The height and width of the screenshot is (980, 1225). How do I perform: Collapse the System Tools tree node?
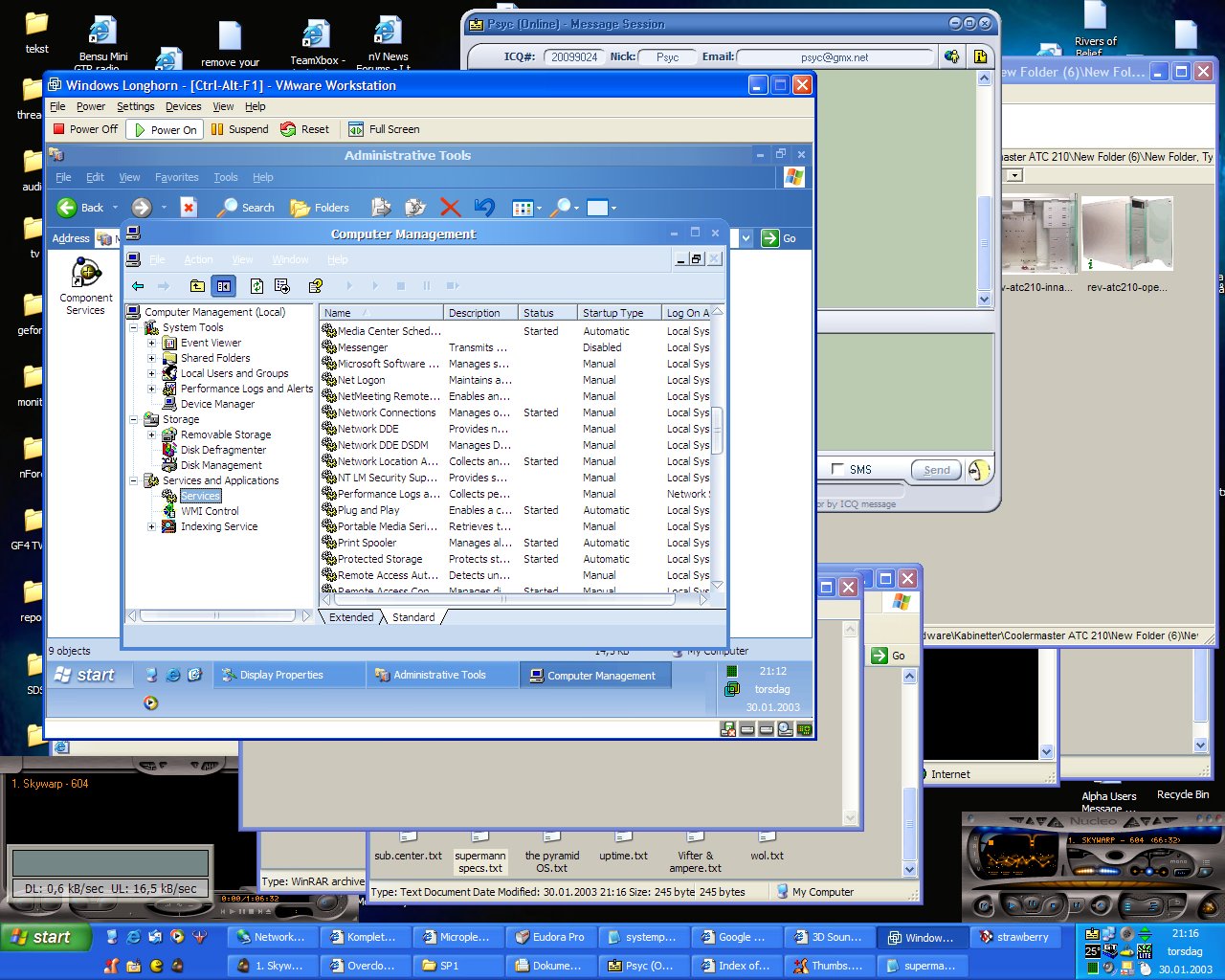133,327
